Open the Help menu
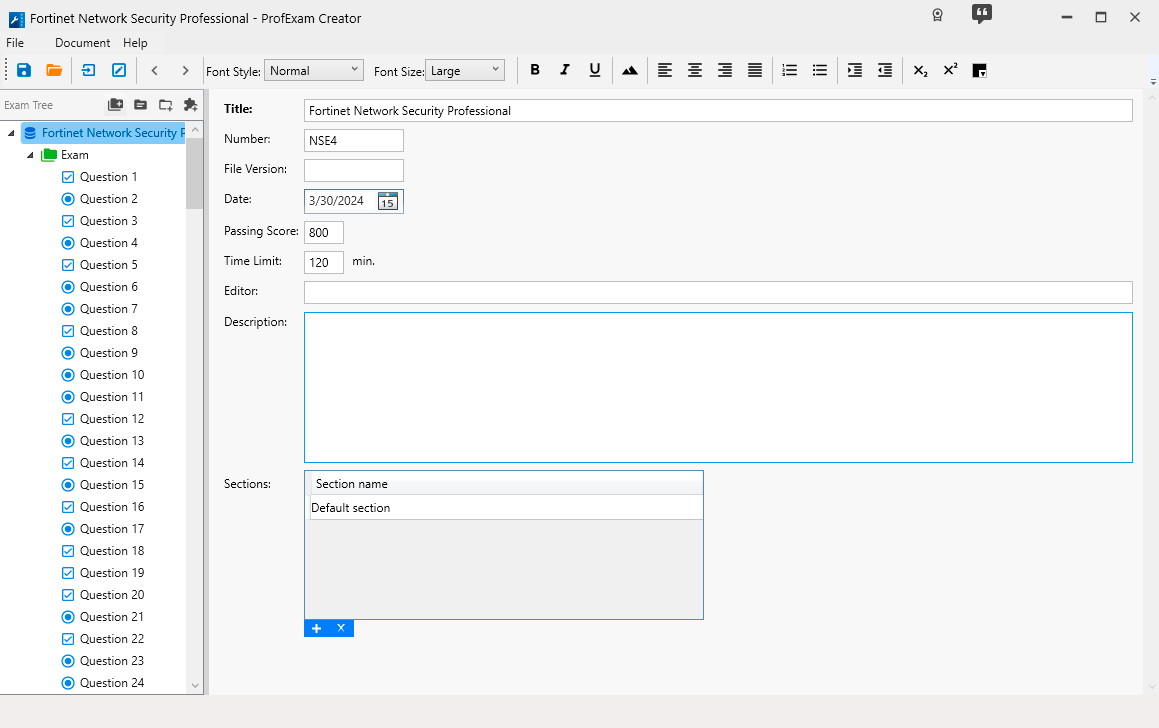 pyautogui.click(x=135, y=43)
